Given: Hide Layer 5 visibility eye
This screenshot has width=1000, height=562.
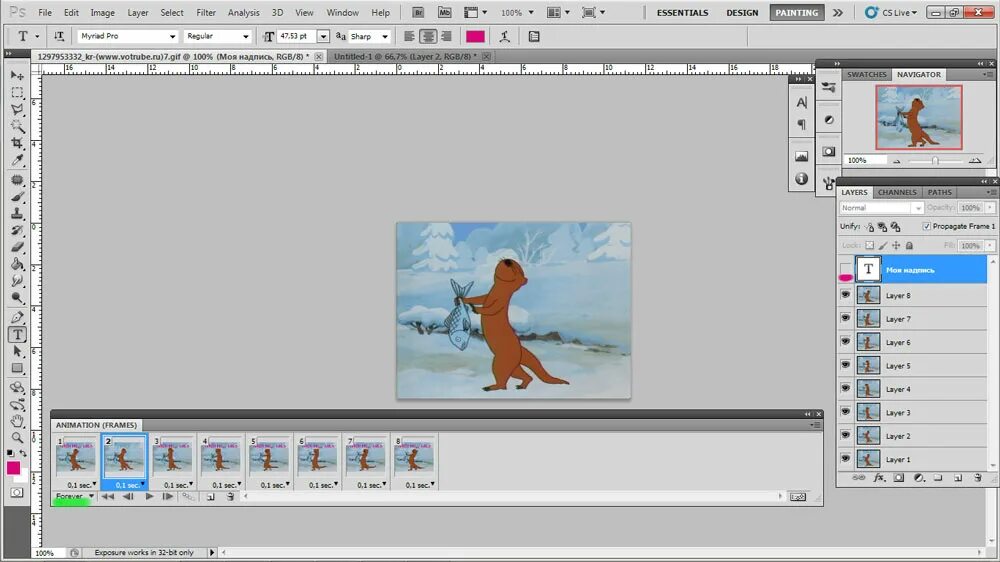Looking at the screenshot, I should tap(846, 365).
